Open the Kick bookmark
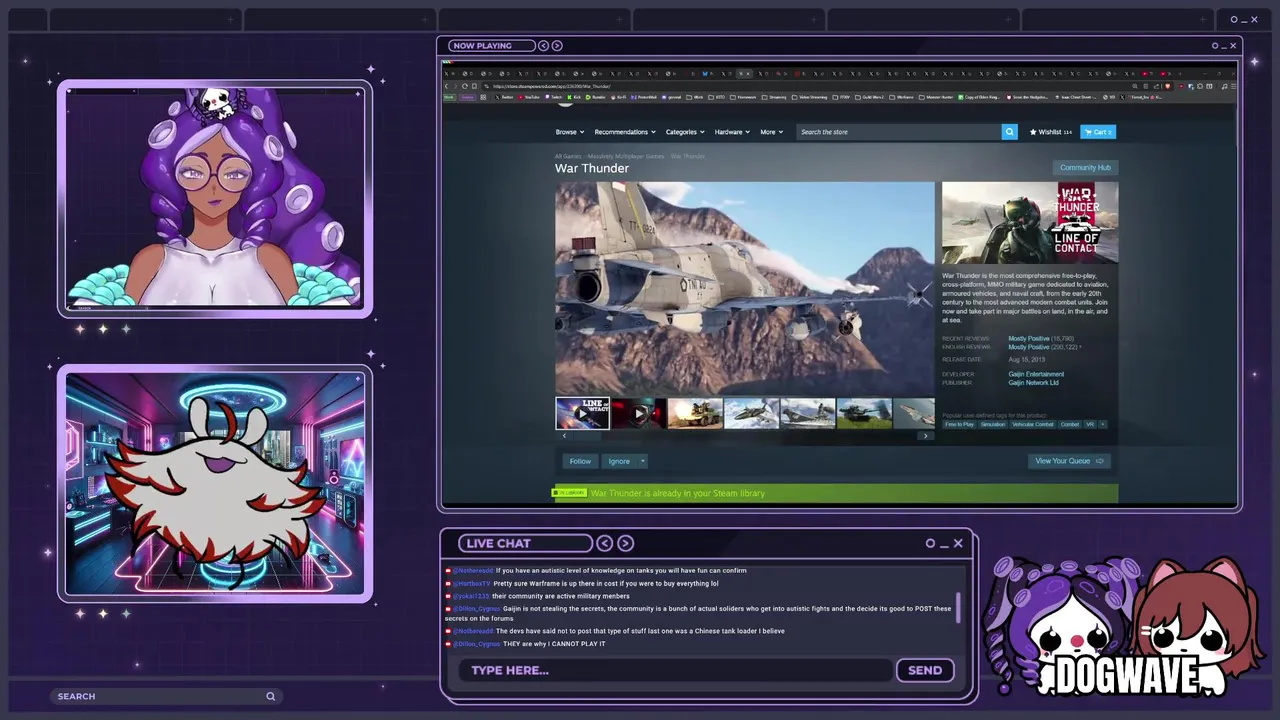The image size is (1280, 720). tap(574, 97)
